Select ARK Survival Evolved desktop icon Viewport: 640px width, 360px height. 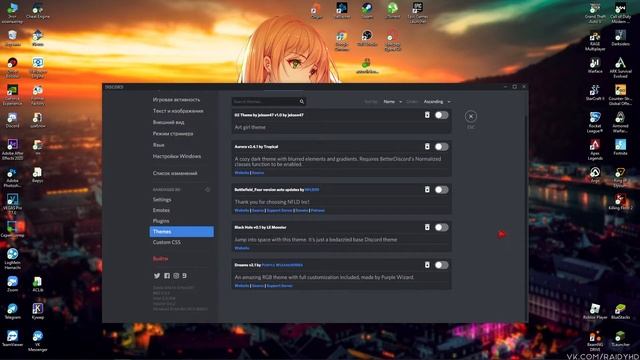pos(620,67)
